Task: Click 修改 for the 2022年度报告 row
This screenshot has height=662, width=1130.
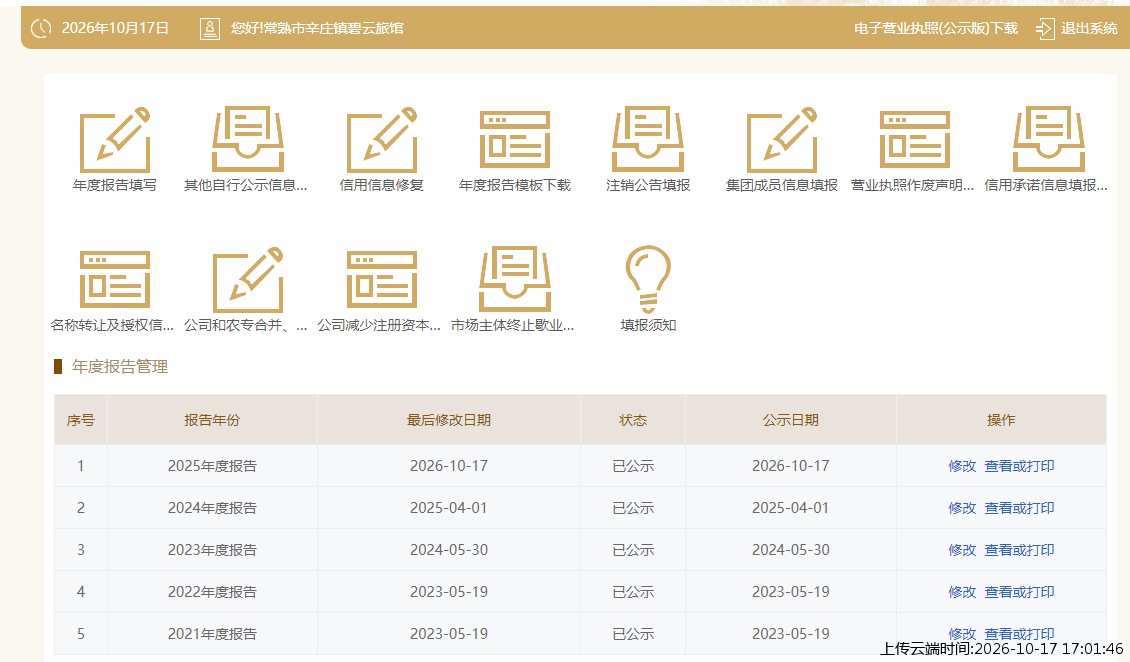Action: [962, 591]
